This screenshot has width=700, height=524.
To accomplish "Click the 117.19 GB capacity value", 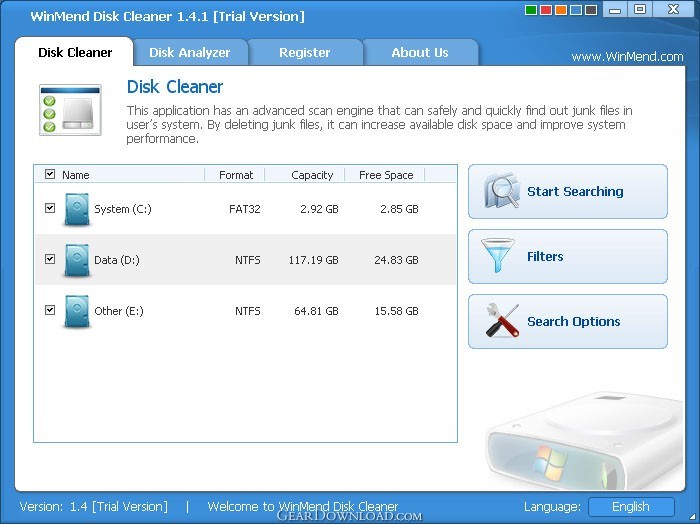I will [x=313, y=260].
